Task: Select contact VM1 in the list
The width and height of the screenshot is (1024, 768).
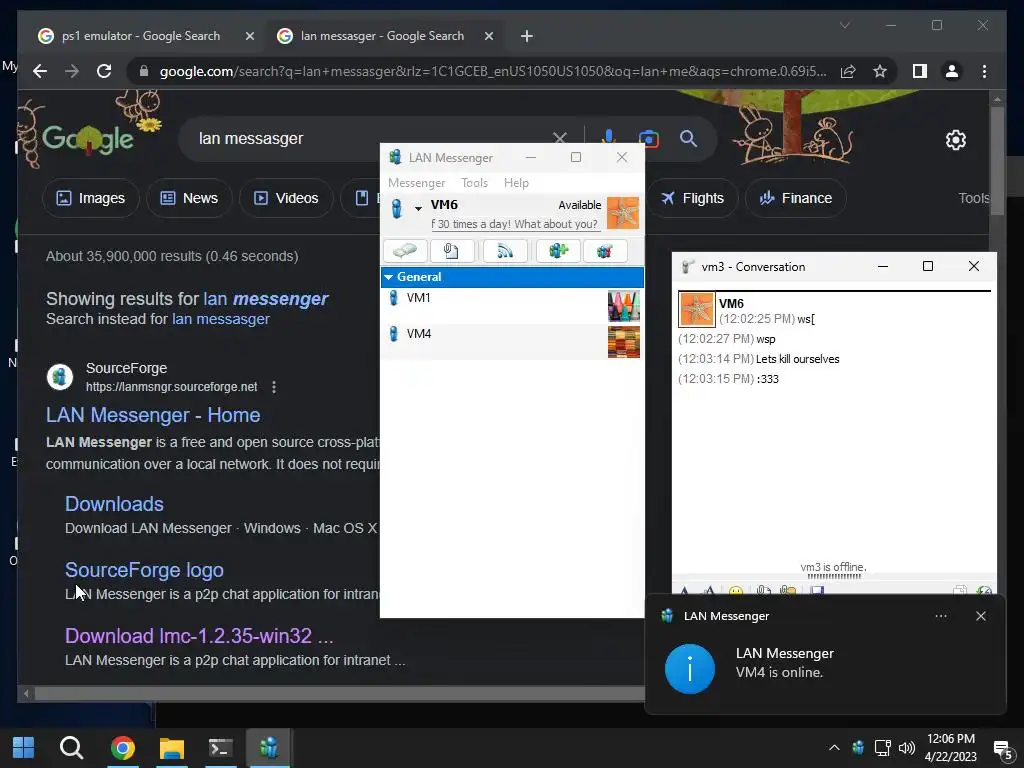Action: 512,306
